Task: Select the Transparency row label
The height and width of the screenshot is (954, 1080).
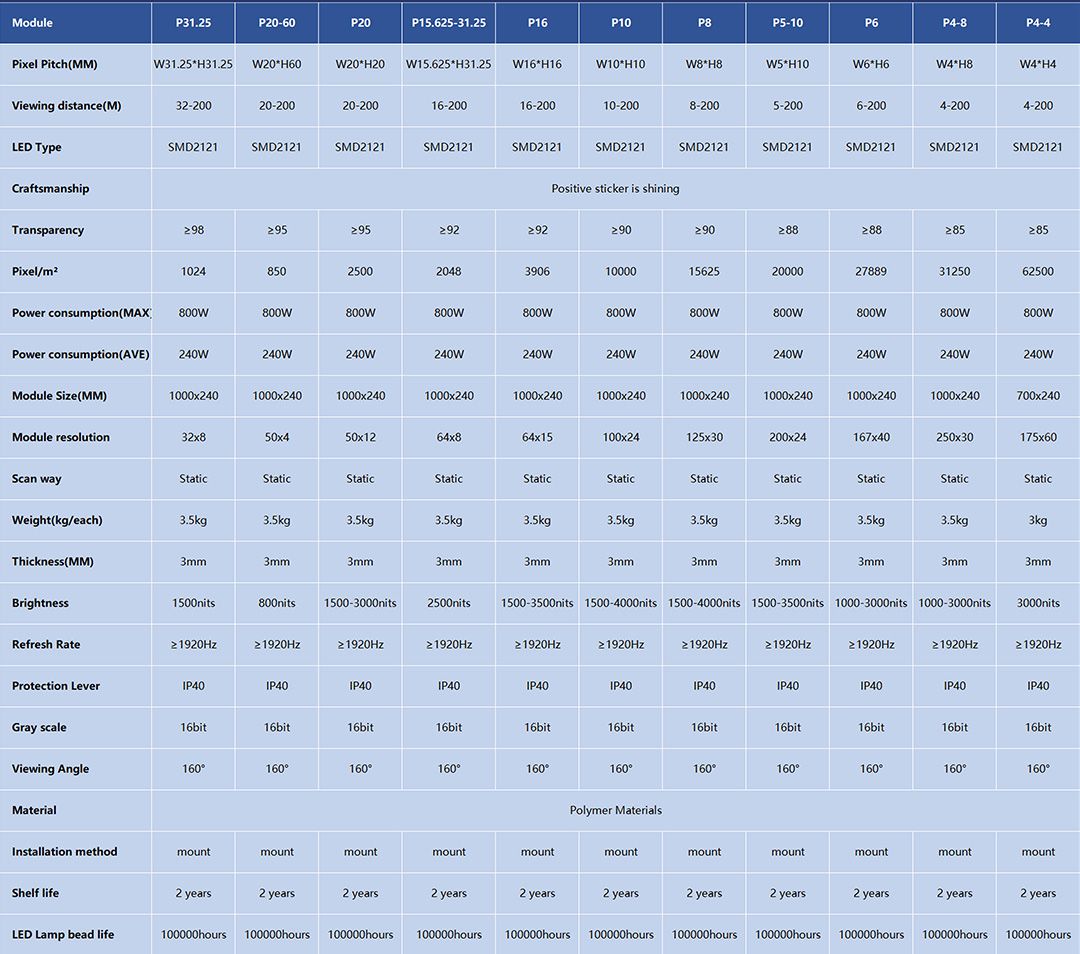Action: click(48, 229)
